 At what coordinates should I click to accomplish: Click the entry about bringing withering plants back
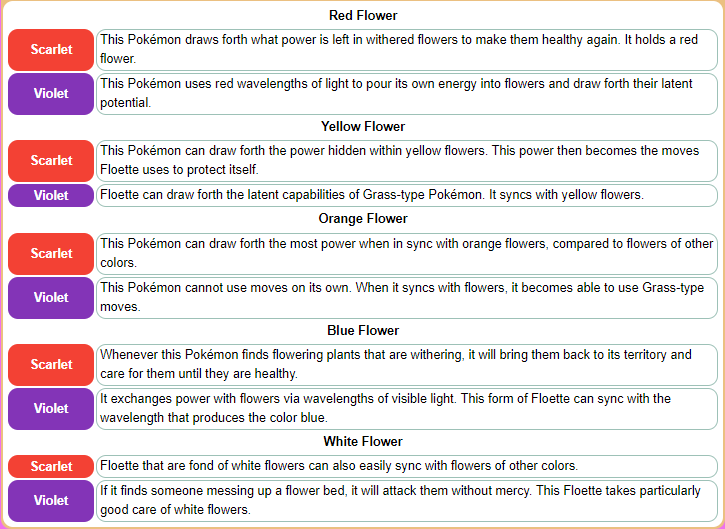(x=407, y=365)
